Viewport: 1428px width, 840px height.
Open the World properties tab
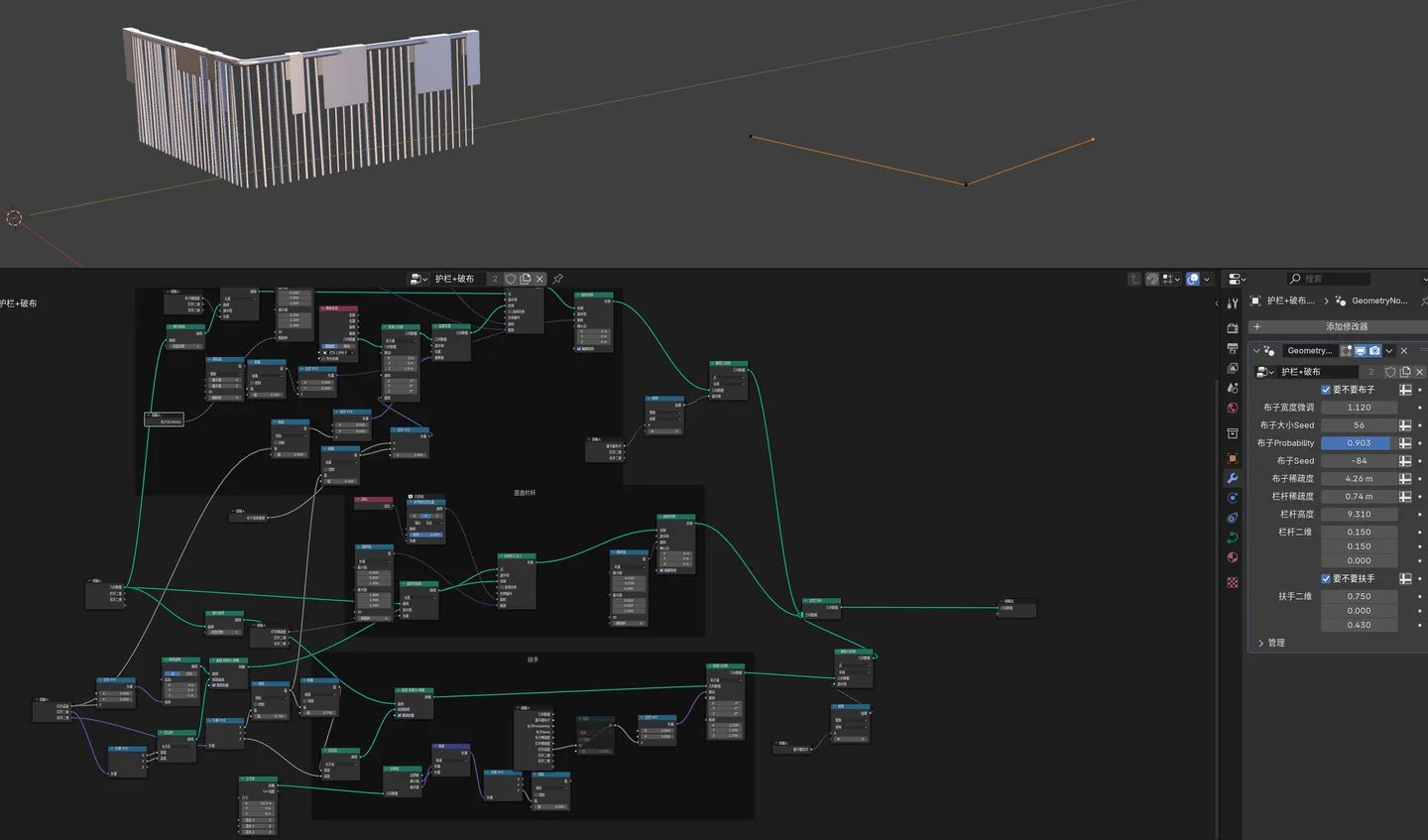(x=1233, y=408)
